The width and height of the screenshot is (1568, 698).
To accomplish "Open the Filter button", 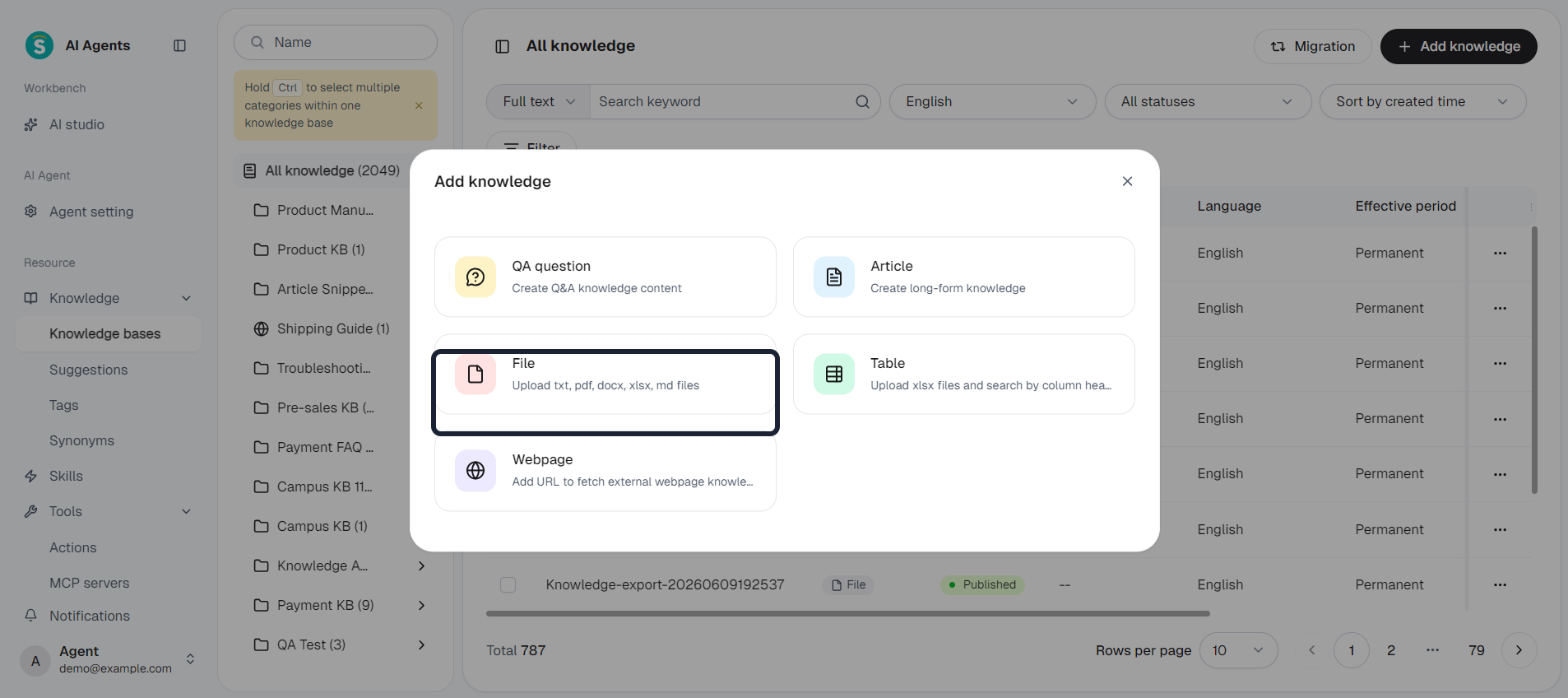I will coord(531,147).
